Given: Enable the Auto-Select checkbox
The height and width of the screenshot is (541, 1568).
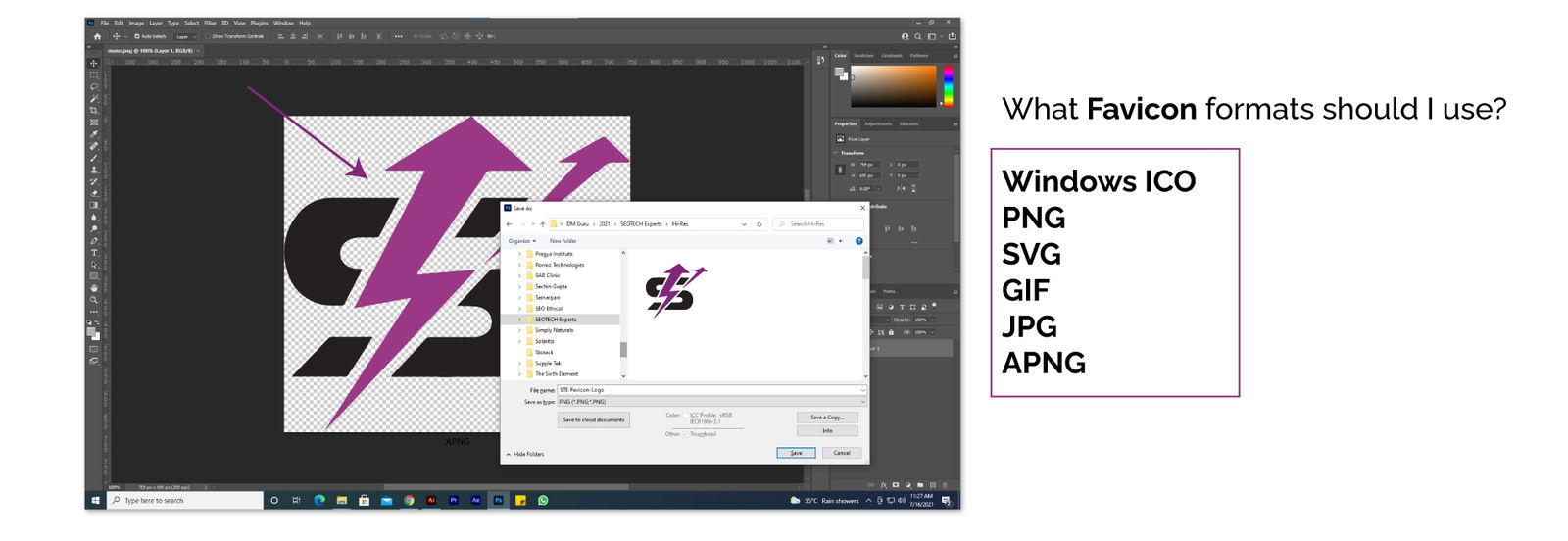Looking at the screenshot, I should click(137, 36).
